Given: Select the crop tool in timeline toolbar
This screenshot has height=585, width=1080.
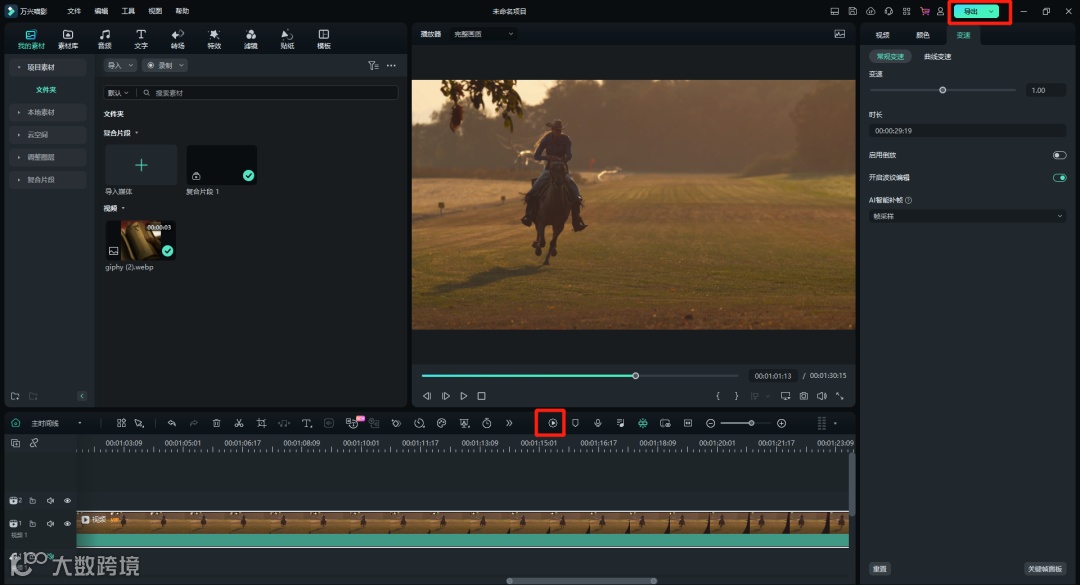Looking at the screenshot, I should pos(261,423).
